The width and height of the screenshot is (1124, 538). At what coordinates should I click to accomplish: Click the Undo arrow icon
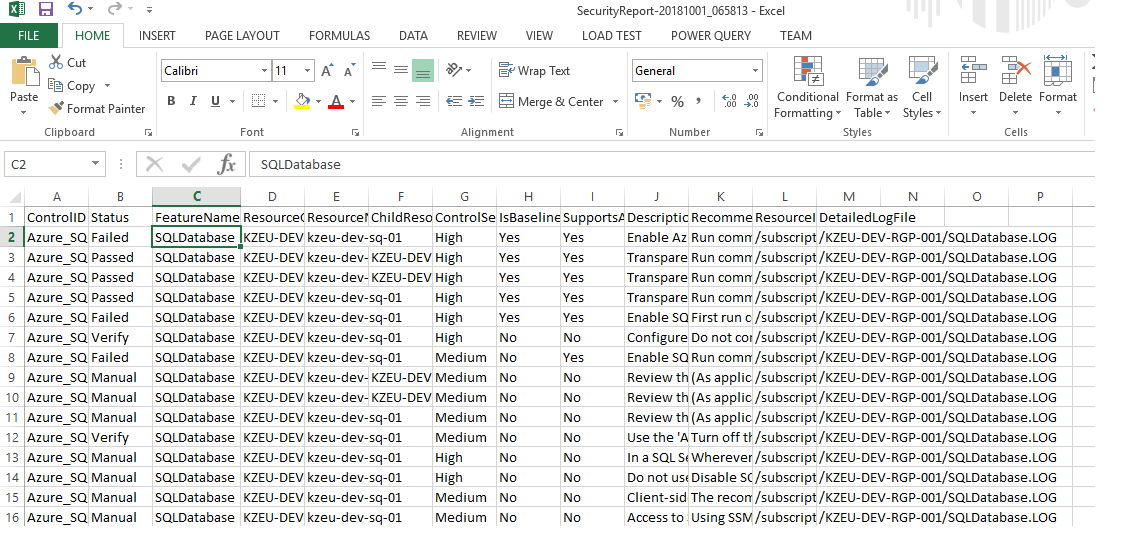[75, 9]
